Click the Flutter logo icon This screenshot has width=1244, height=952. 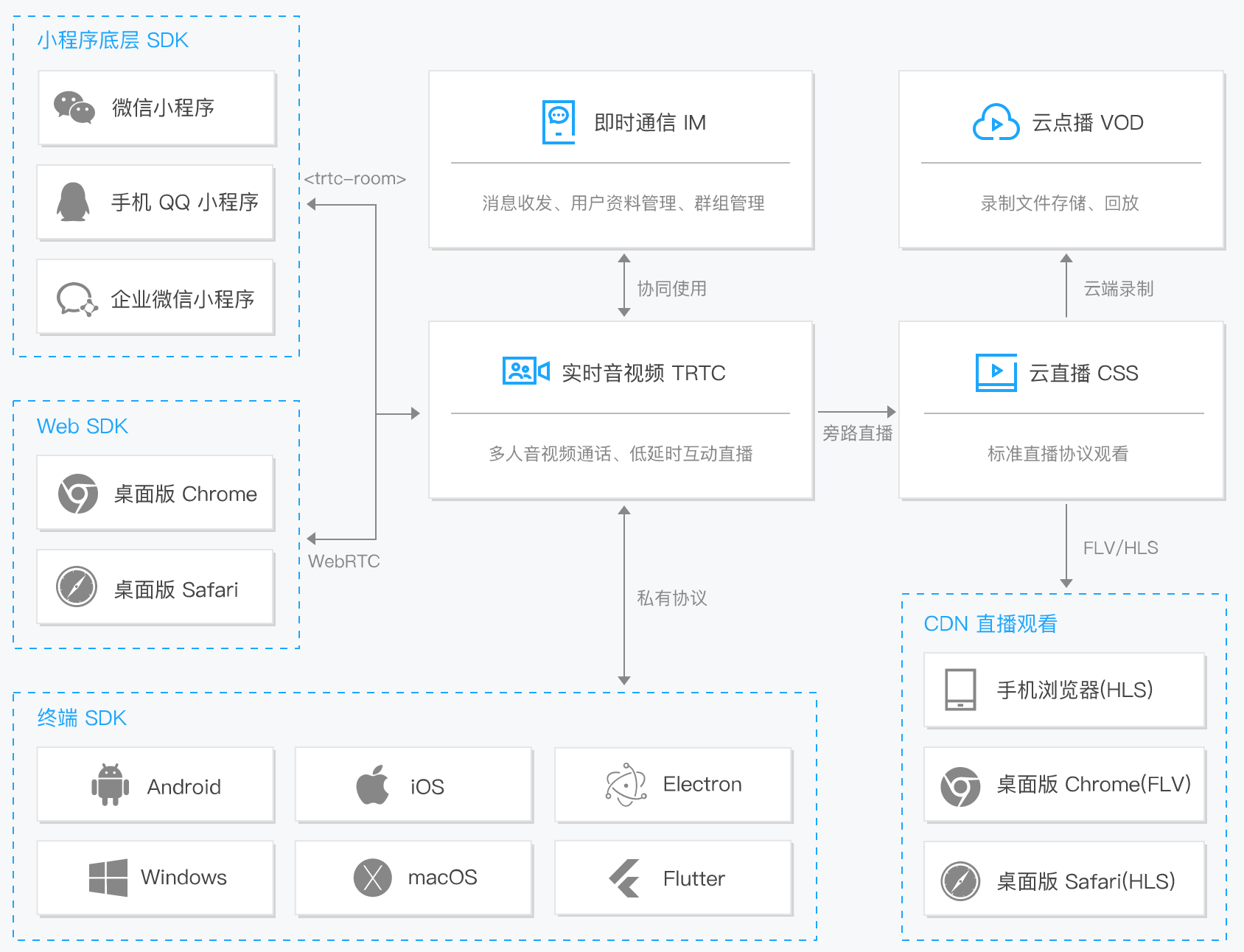click(625, 878)
